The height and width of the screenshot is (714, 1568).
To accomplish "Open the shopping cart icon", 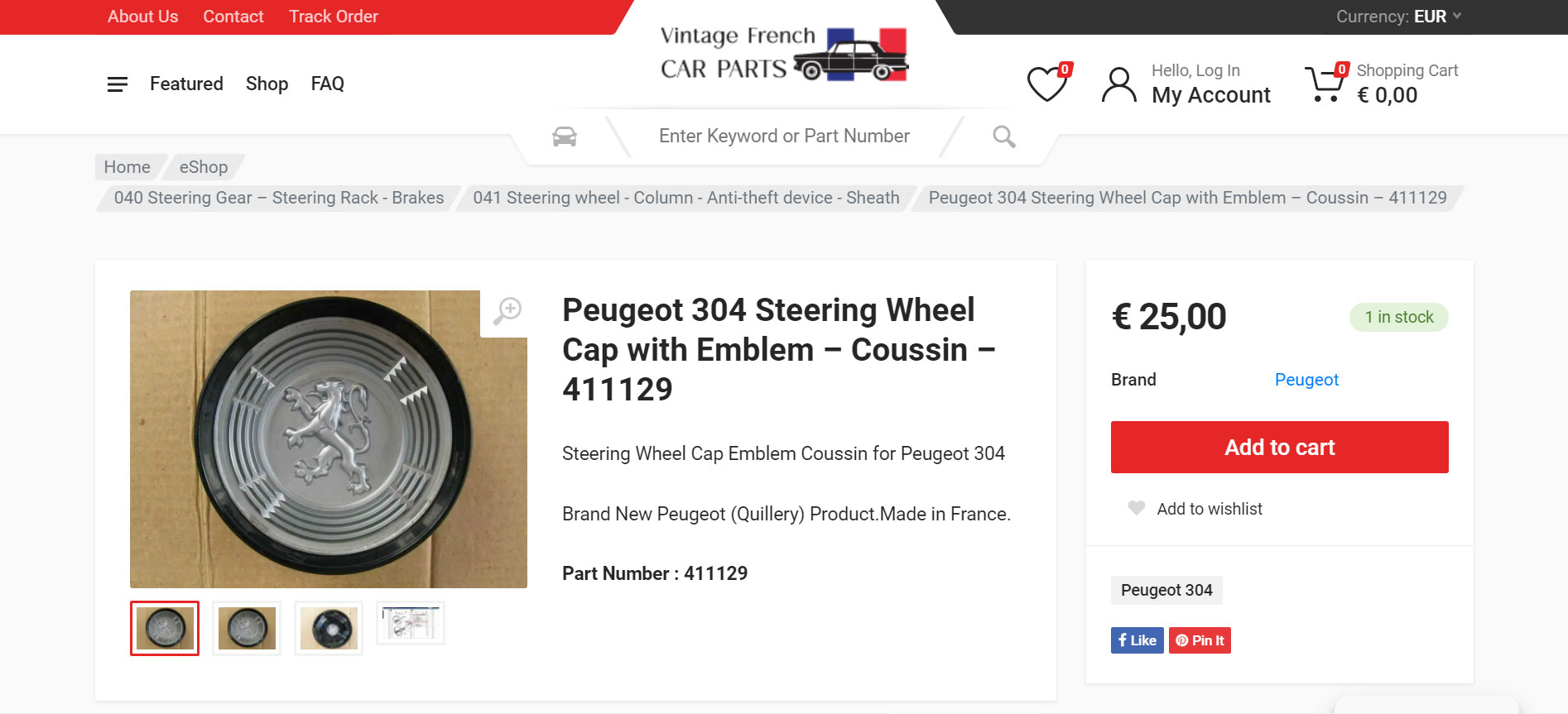I will point(1325,84).
